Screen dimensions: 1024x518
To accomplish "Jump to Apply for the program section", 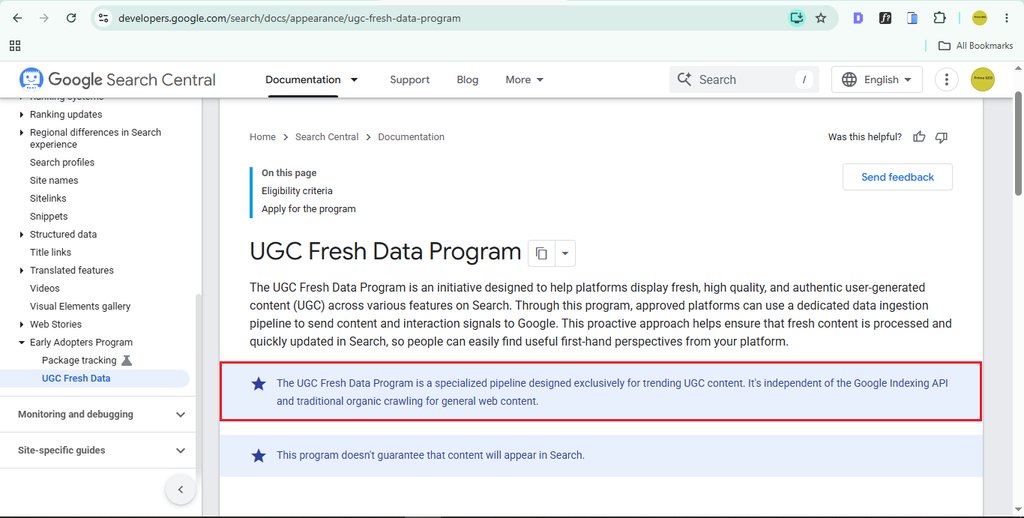I will tap(308, 209).
